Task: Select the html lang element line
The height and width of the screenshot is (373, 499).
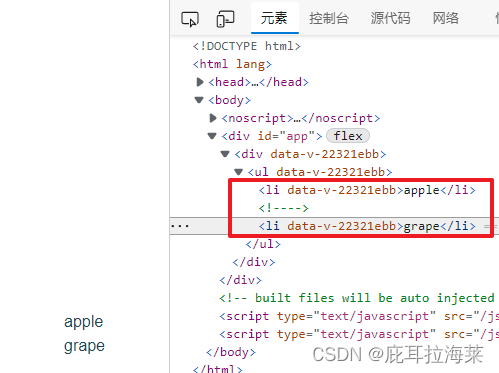Action: [232, 64]
